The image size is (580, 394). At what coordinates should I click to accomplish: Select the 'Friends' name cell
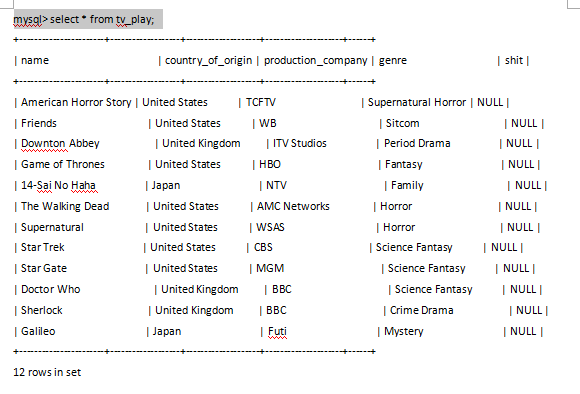coord(39,123)
